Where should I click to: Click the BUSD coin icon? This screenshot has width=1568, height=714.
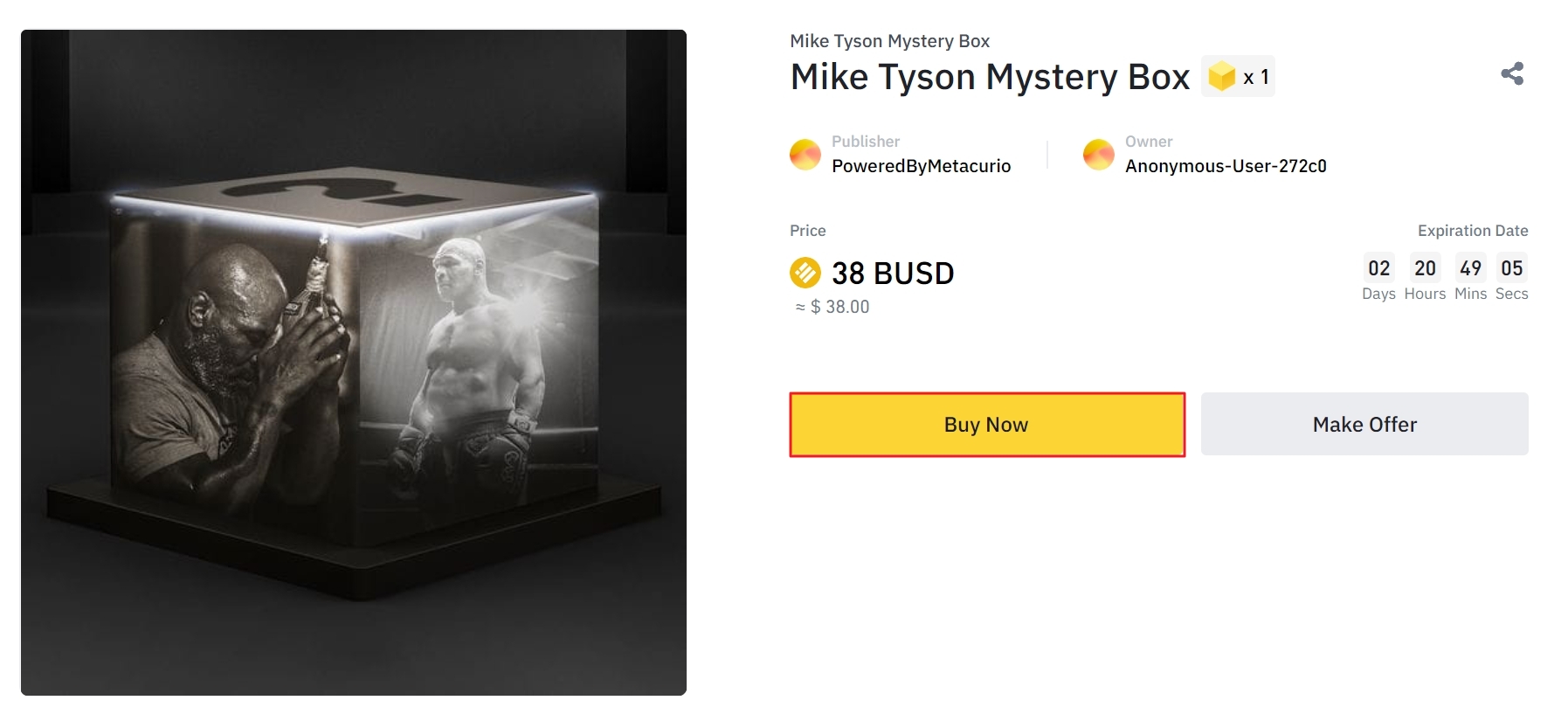pos(805,273)
